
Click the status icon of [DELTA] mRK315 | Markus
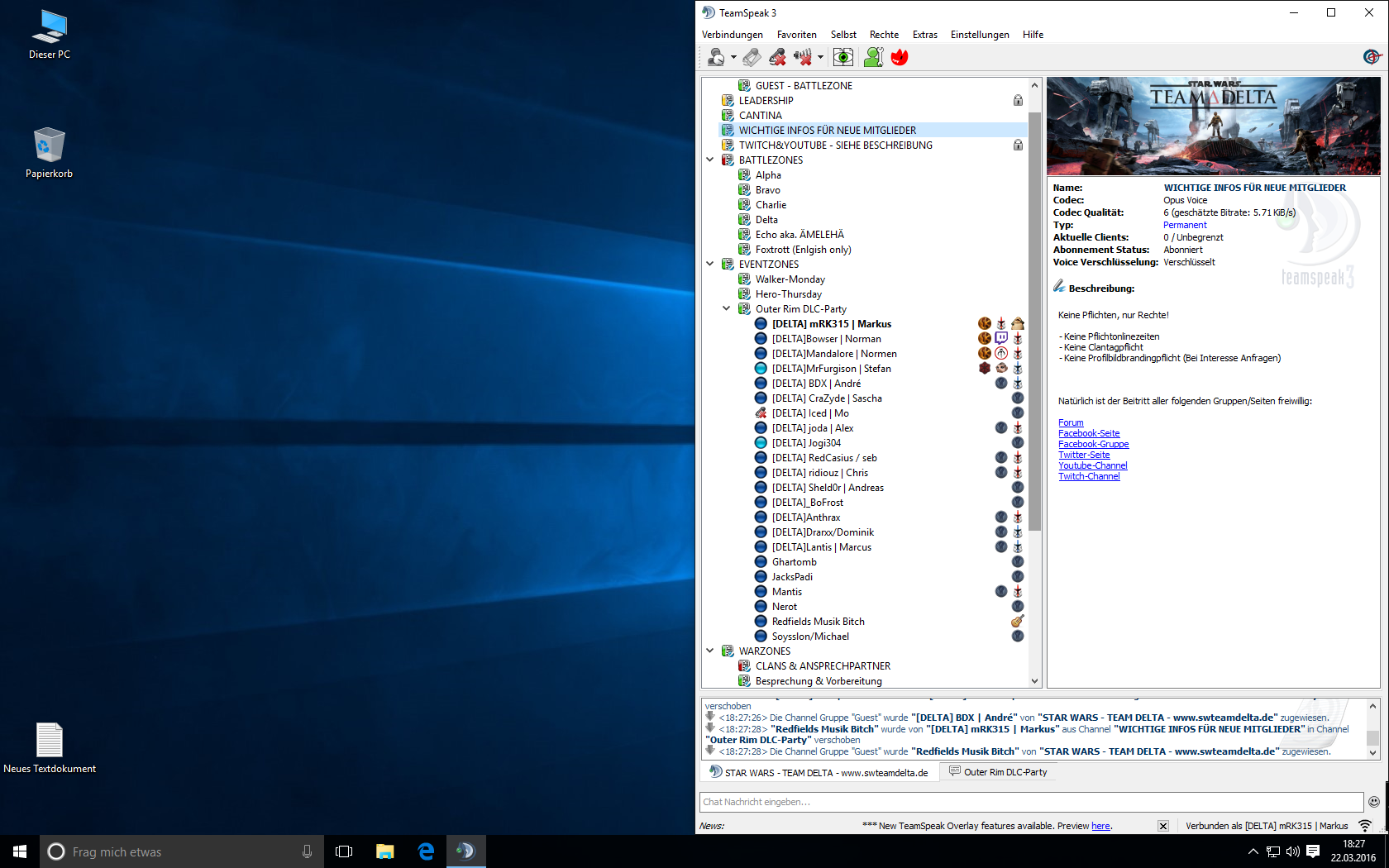761,323
